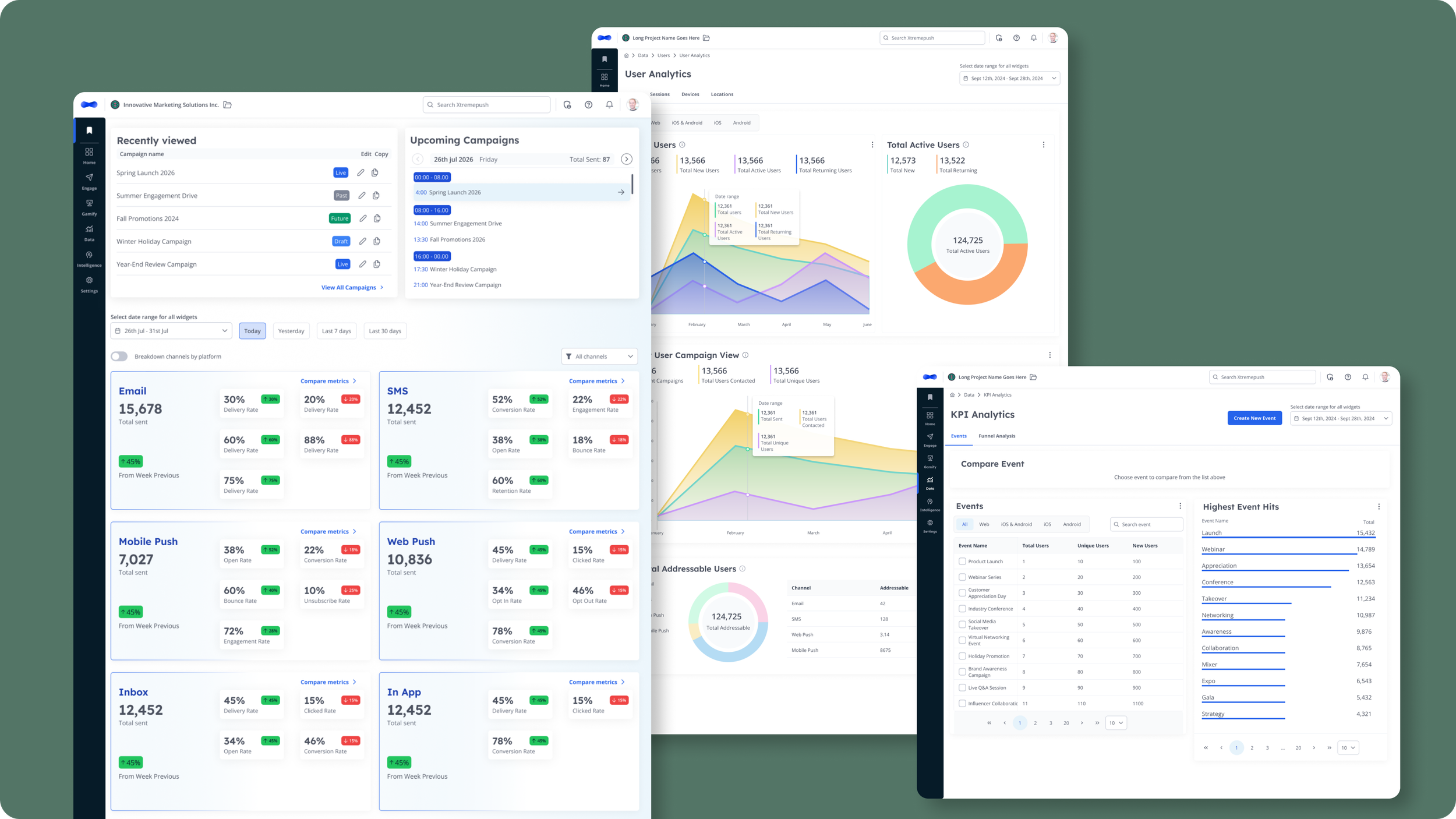The image size is (1456, 819).
Task: Go to page 2 of Events table
Action: pos(1035,723)
